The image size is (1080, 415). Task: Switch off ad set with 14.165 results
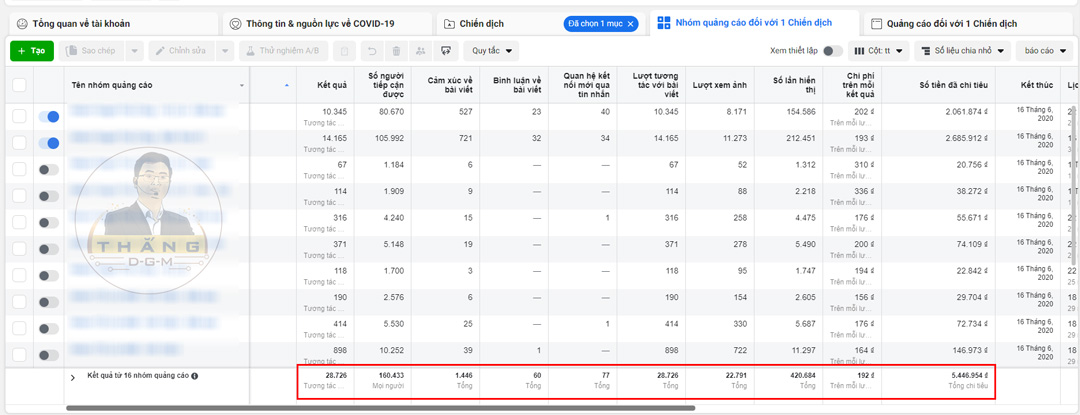point(48,143)
